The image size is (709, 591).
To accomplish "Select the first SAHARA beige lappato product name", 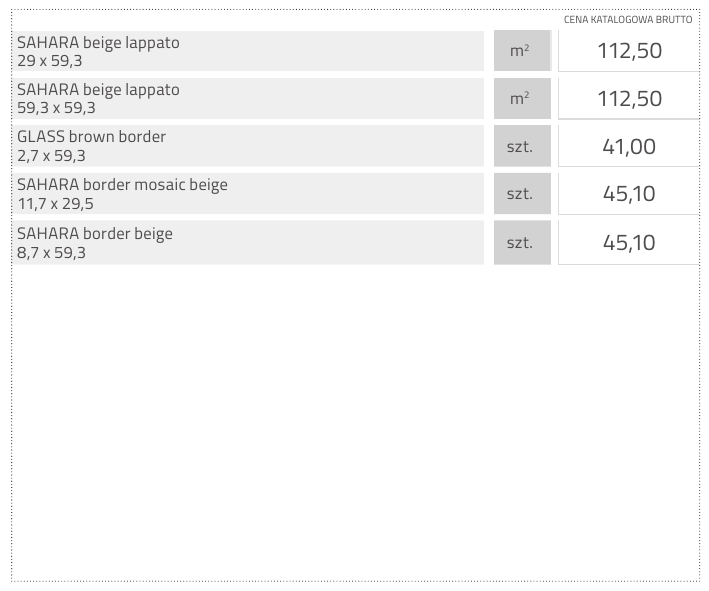I will 98,43.
